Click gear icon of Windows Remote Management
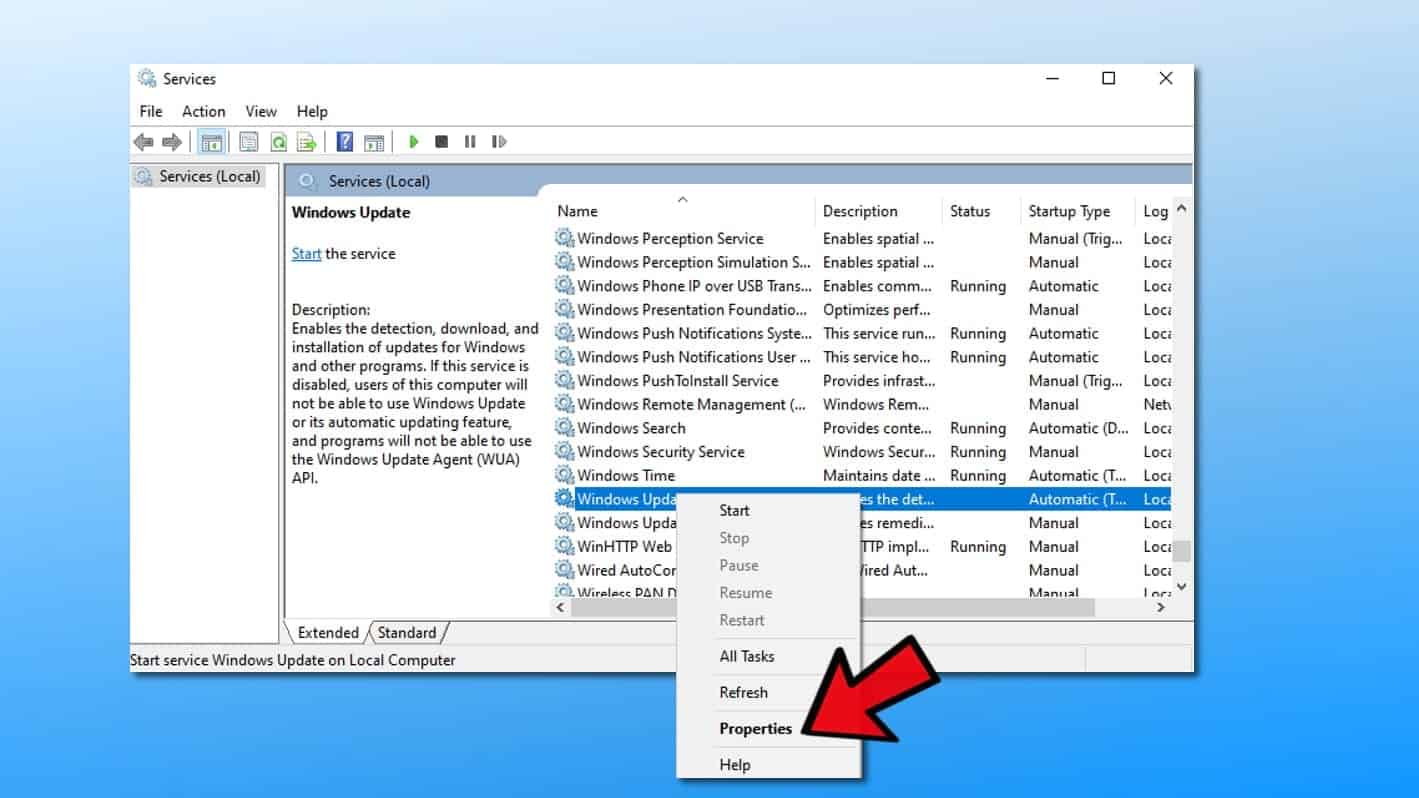This screenshot has height=798, width=1419. 565,404
